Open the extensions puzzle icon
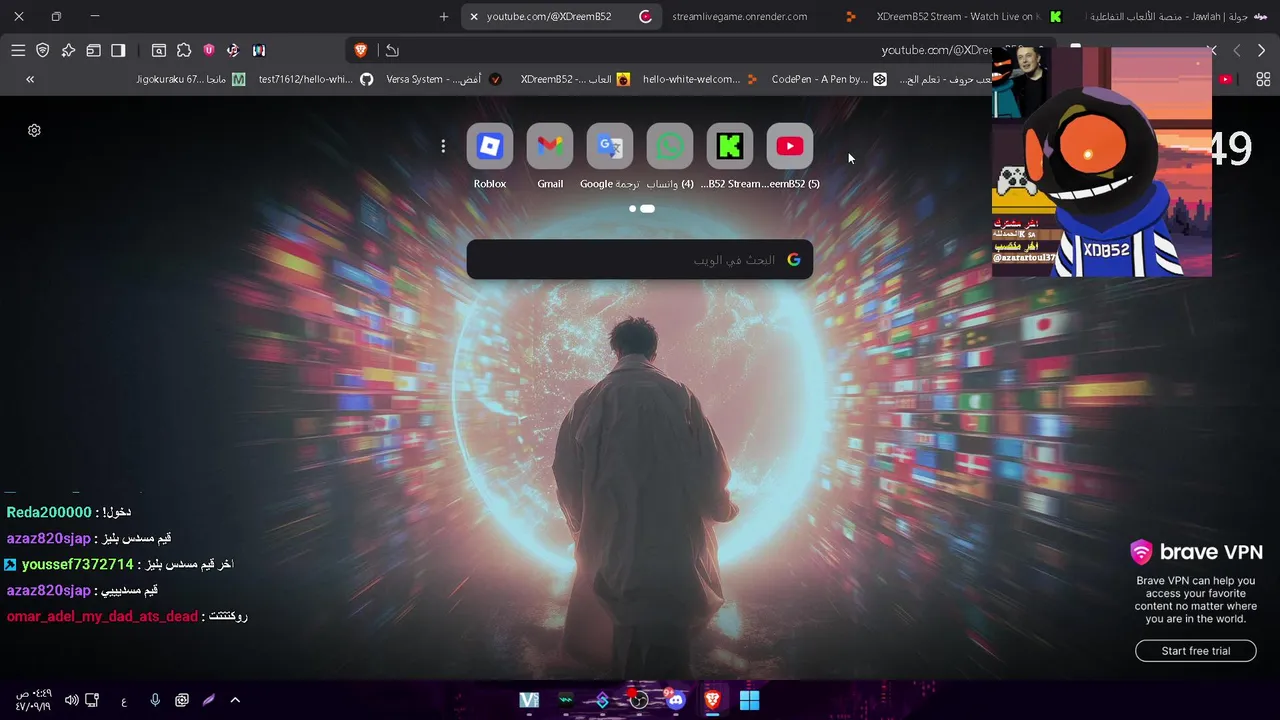1280x720 pixels. tap(184, 50)
